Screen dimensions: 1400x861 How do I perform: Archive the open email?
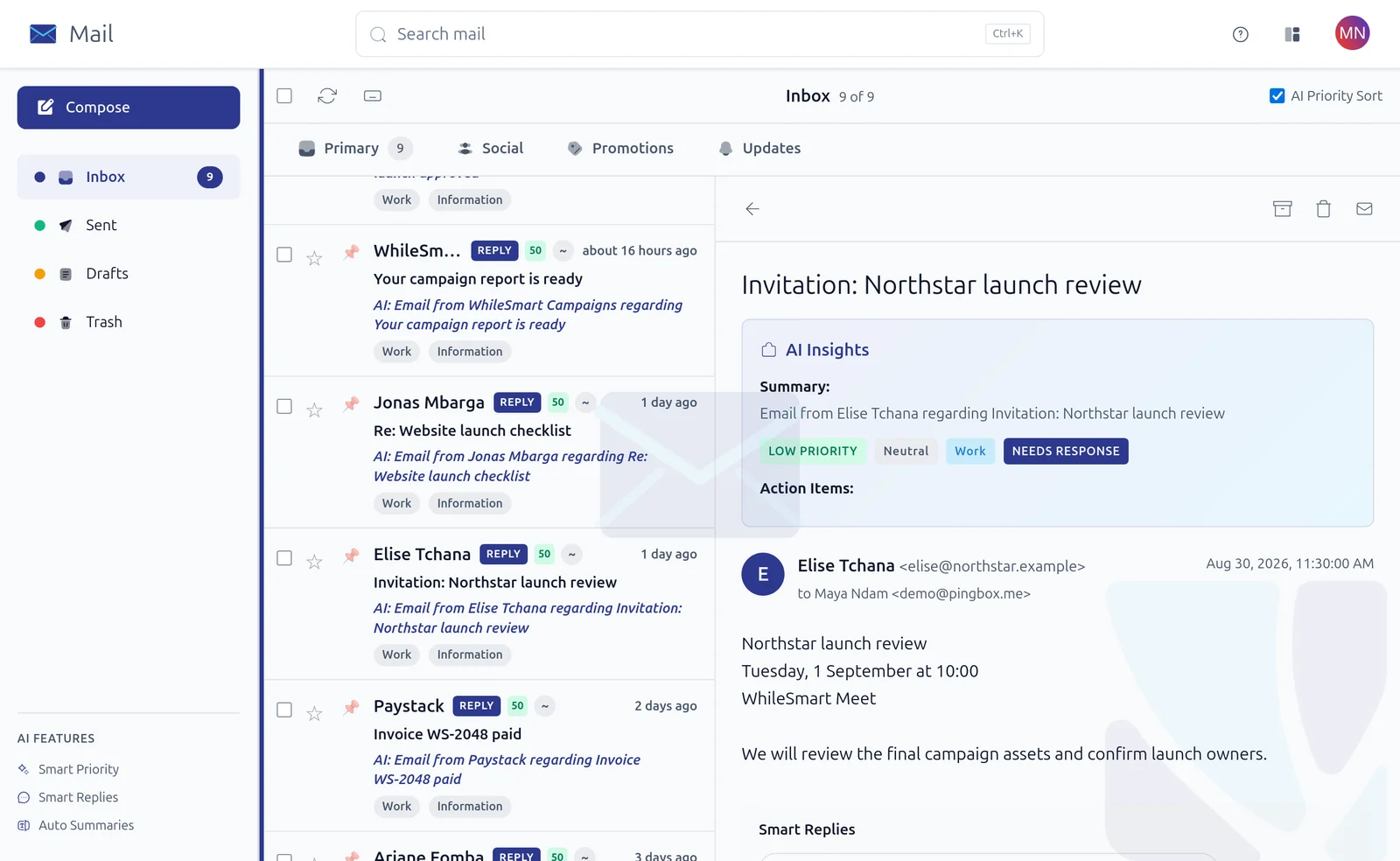click(1283, 209)
